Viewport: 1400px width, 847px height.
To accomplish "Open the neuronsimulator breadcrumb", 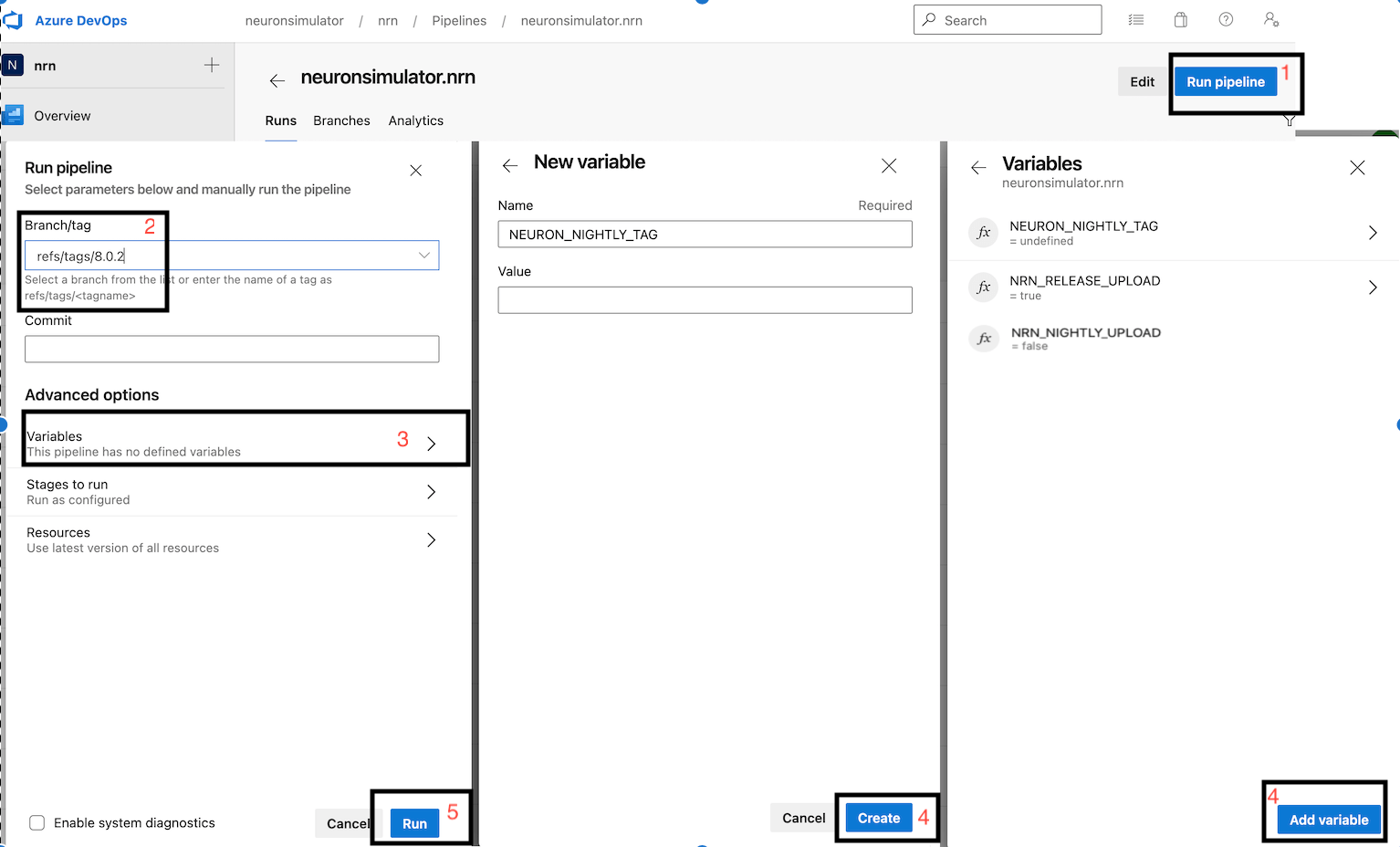I will pos(295,20).
